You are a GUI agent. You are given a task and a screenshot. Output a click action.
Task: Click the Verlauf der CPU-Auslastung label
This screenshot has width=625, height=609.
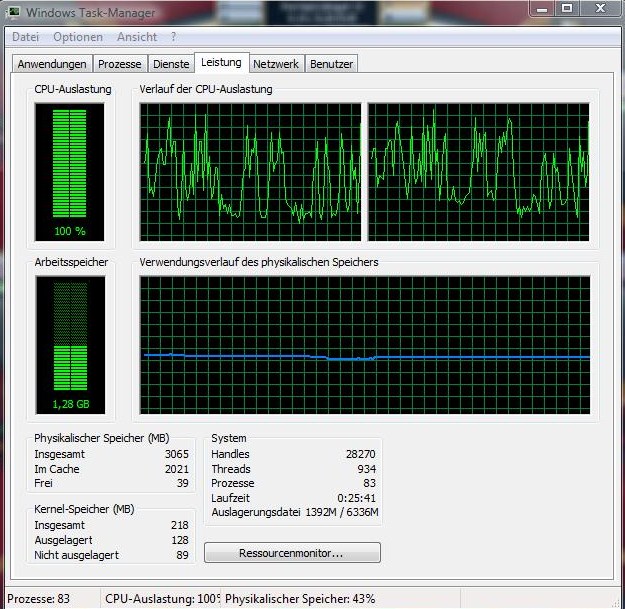pos(206,89)
